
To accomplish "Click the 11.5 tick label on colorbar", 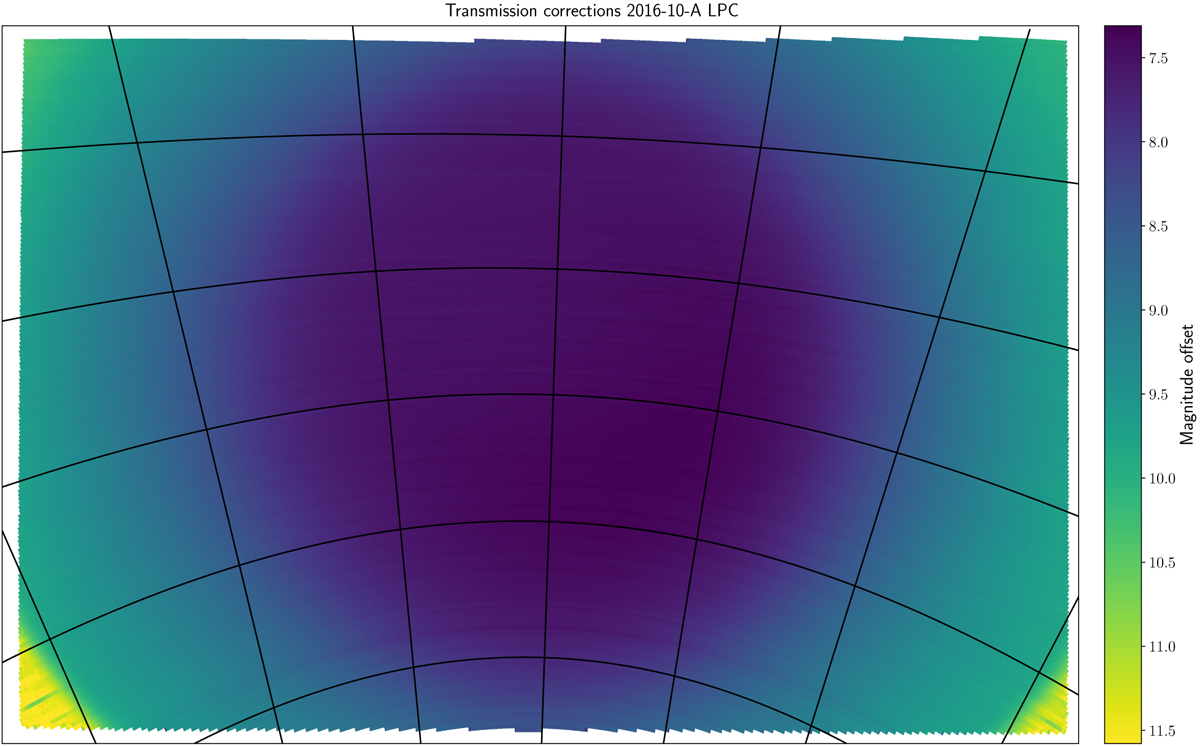I will pos(1163,732).
